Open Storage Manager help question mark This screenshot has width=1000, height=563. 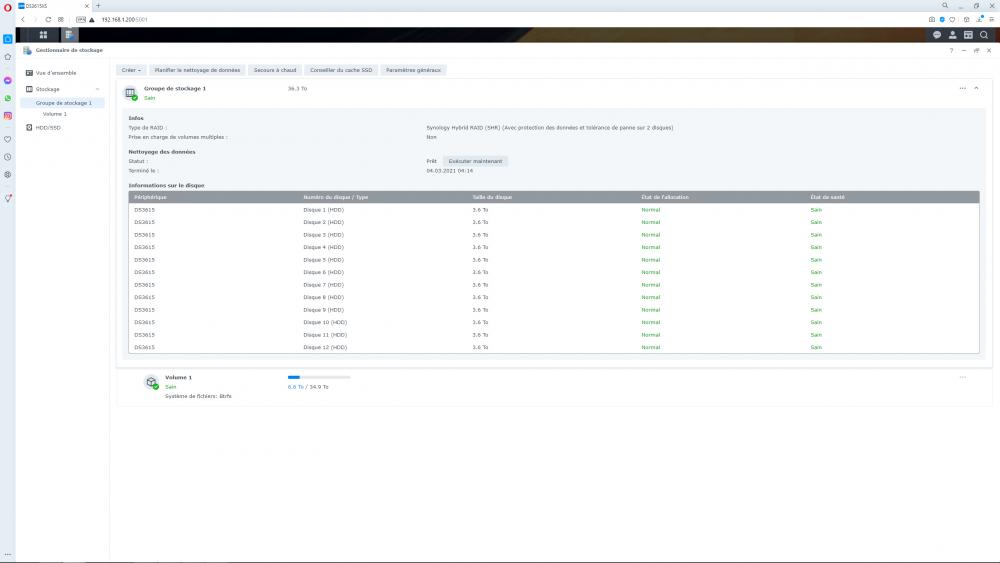(x=951, y=50)
